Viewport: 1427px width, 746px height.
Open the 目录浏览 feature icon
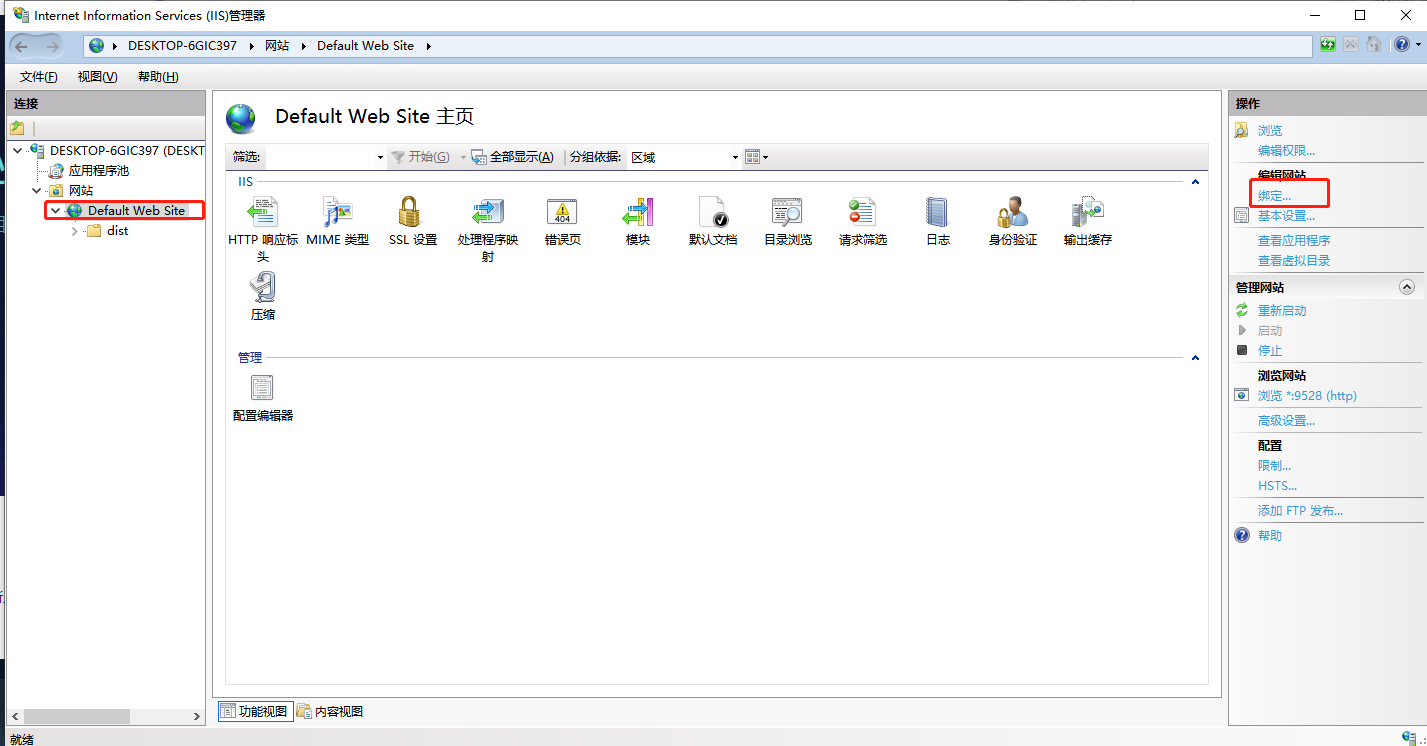click(x=787, y=212)
